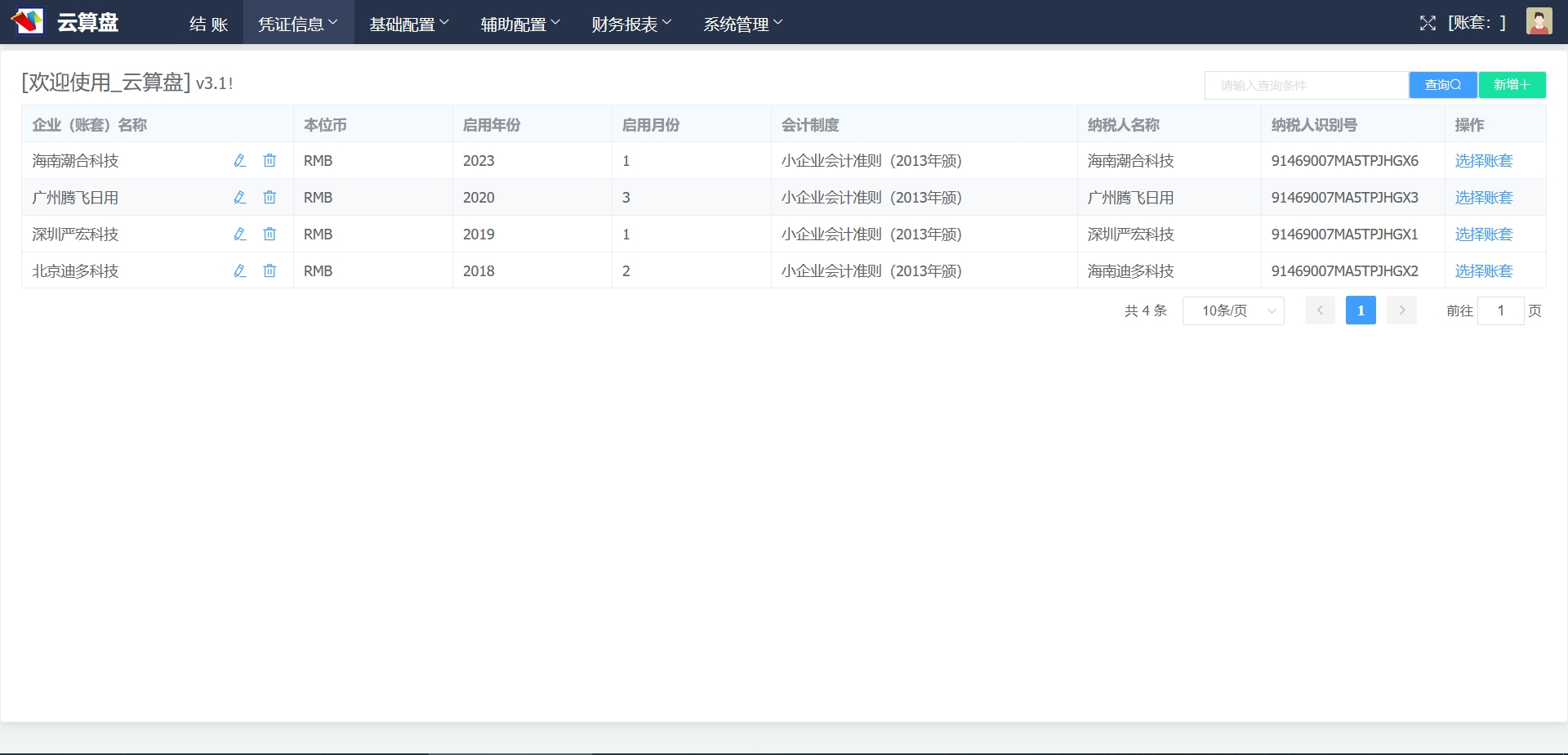Open the 10条/页 page size selector

(x=1233, y=310)
